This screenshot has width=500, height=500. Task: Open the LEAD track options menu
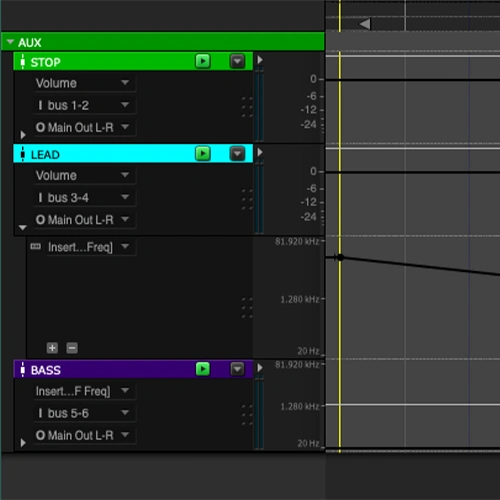237,154
